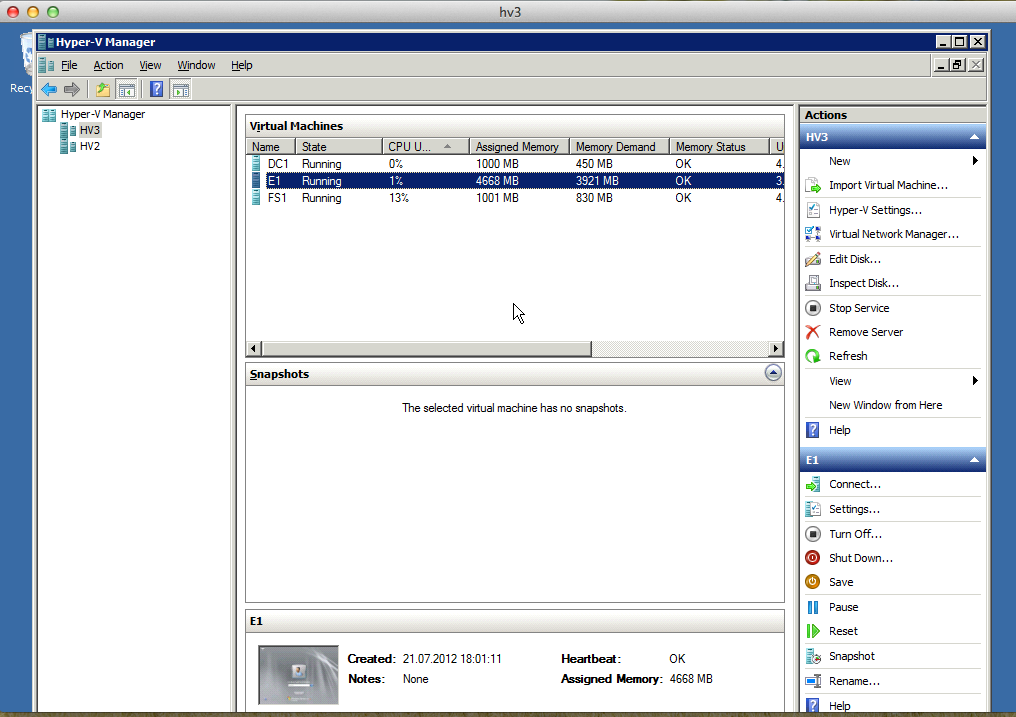Open the File menu

click(x=69, y=65)
